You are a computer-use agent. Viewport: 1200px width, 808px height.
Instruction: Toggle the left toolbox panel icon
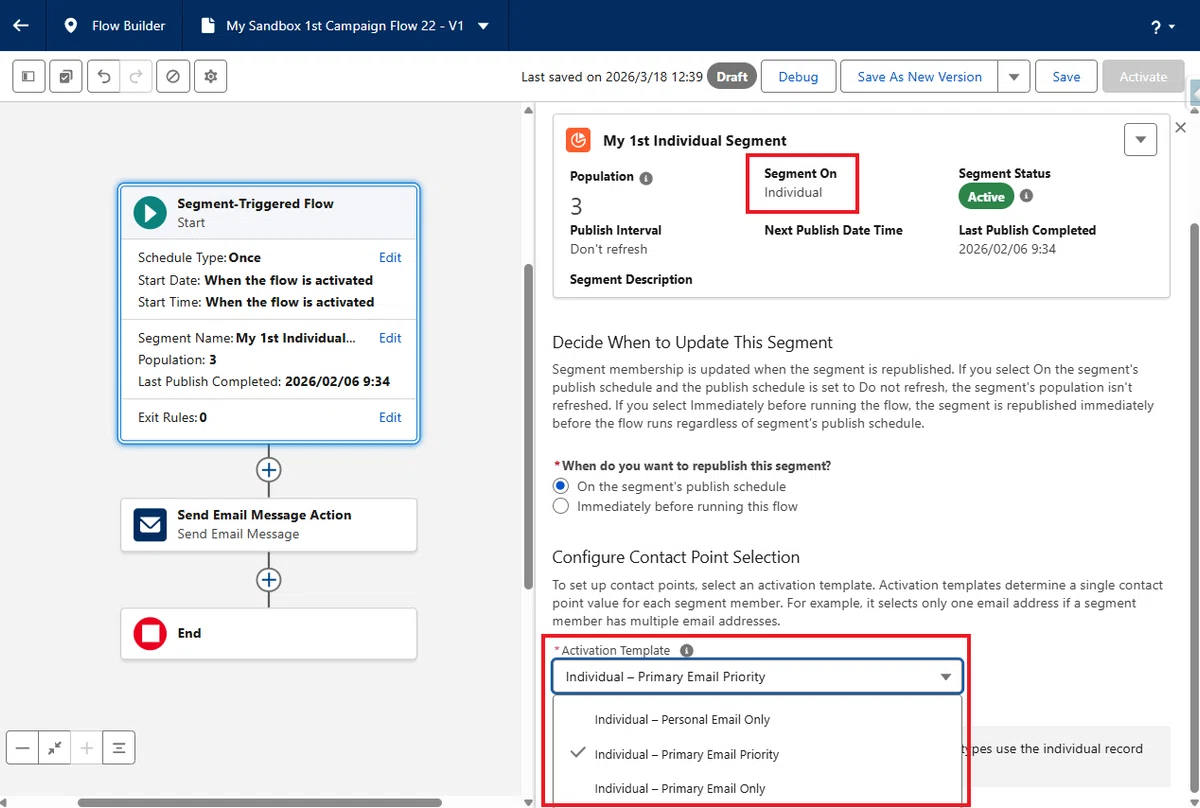point(28,76)
